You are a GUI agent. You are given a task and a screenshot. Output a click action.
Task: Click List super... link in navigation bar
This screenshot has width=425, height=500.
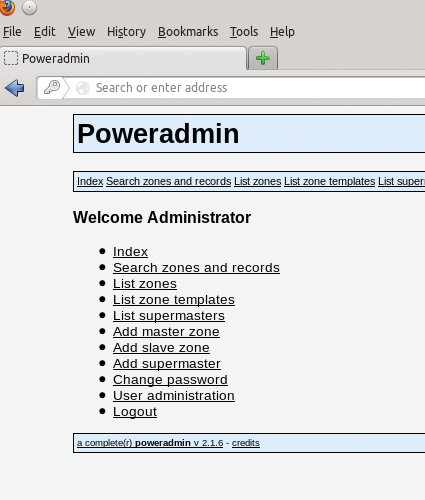(x=401, y=181)
